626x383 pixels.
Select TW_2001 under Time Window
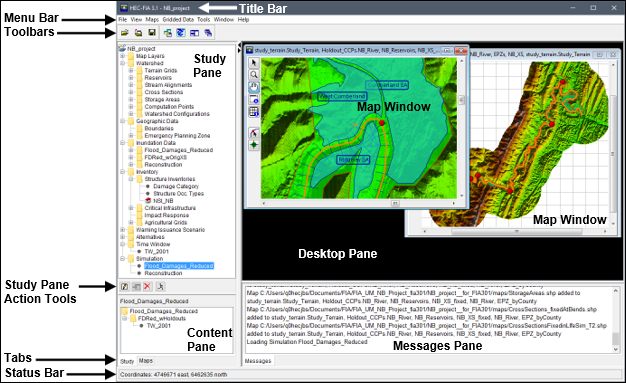tap(156, 252)
